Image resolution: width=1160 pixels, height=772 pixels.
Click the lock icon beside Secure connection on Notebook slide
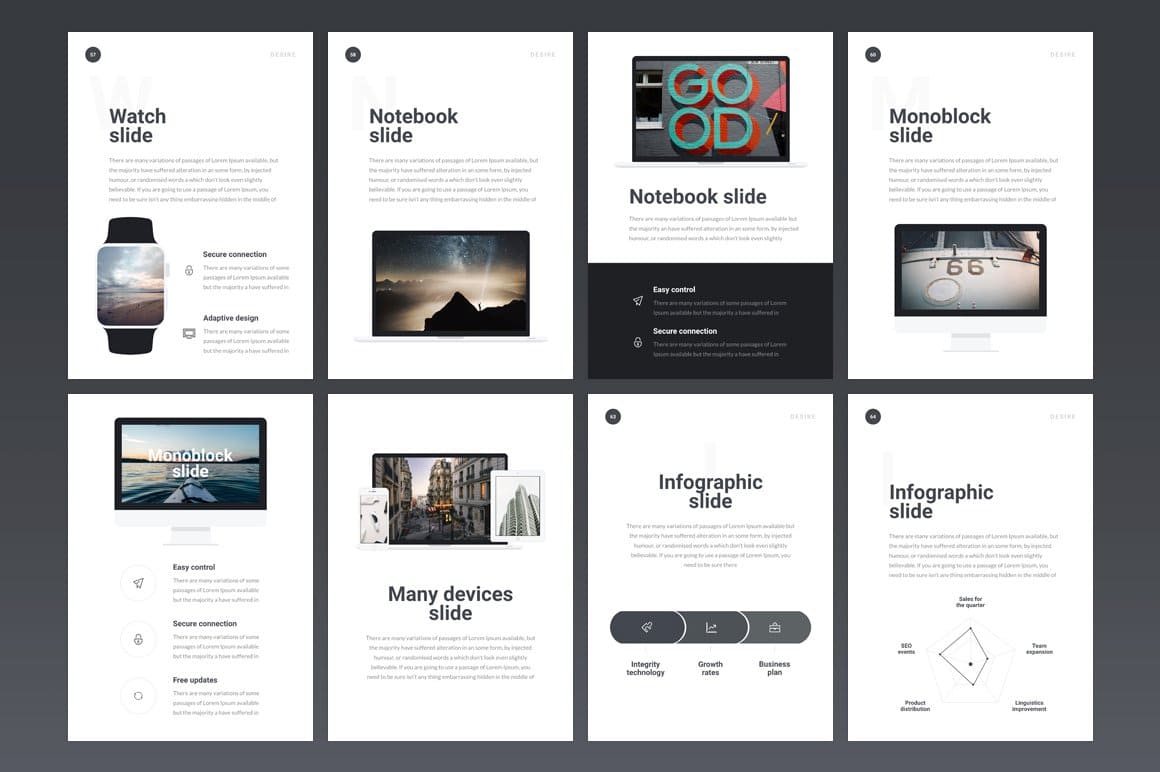click(637, 341)
